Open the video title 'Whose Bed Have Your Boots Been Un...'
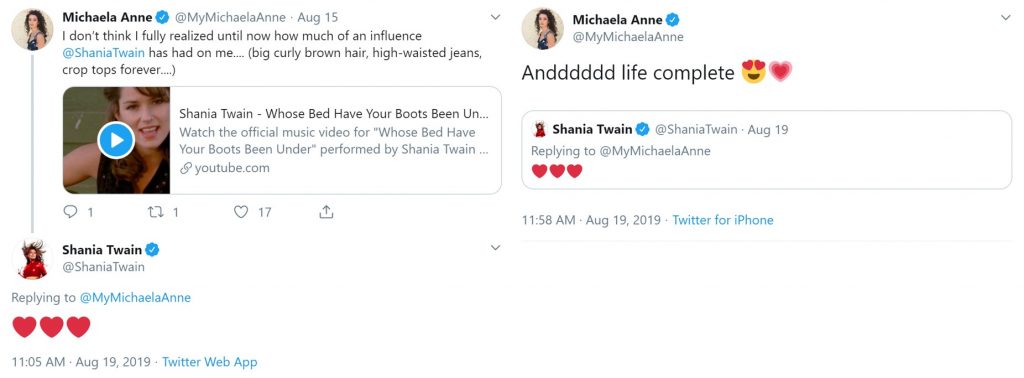The height and width of the screenshot is (378, 1024). click(x=334, y=114)
